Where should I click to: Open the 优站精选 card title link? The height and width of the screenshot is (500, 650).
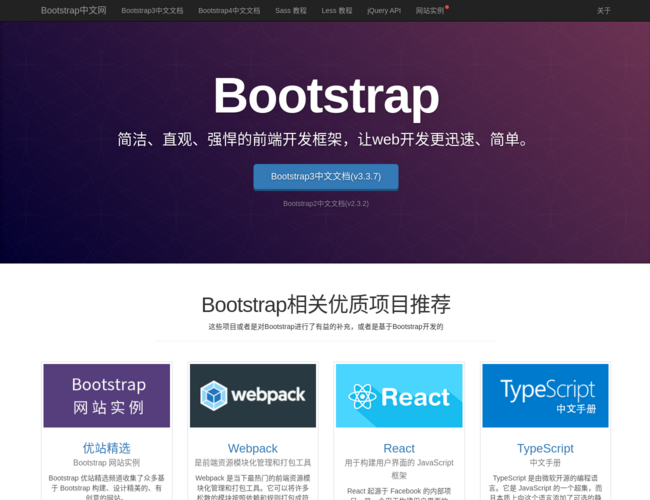107,448
